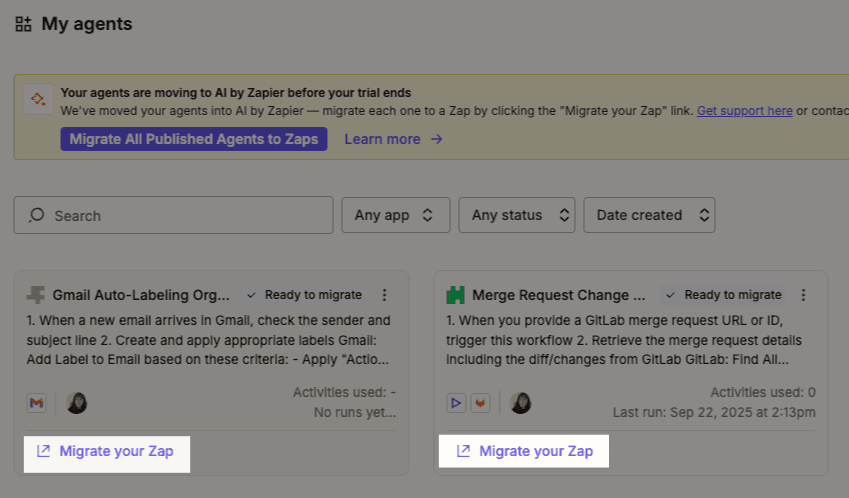The height and width of the screenshot is (498, 849).
Task: Click the owner avatar on Merge Request card
Action: 520,403
